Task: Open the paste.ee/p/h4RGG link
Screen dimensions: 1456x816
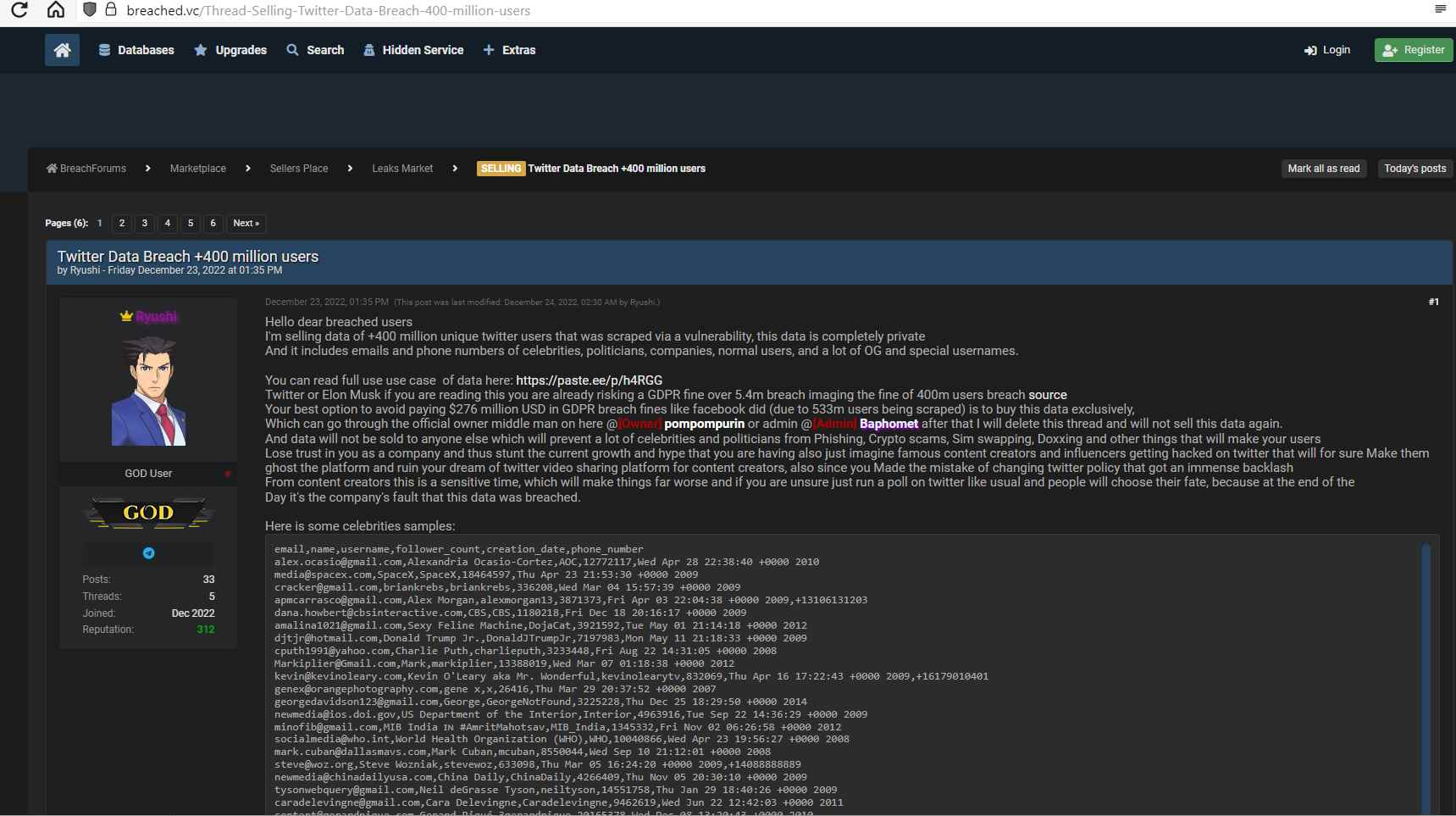Action: 589,380
